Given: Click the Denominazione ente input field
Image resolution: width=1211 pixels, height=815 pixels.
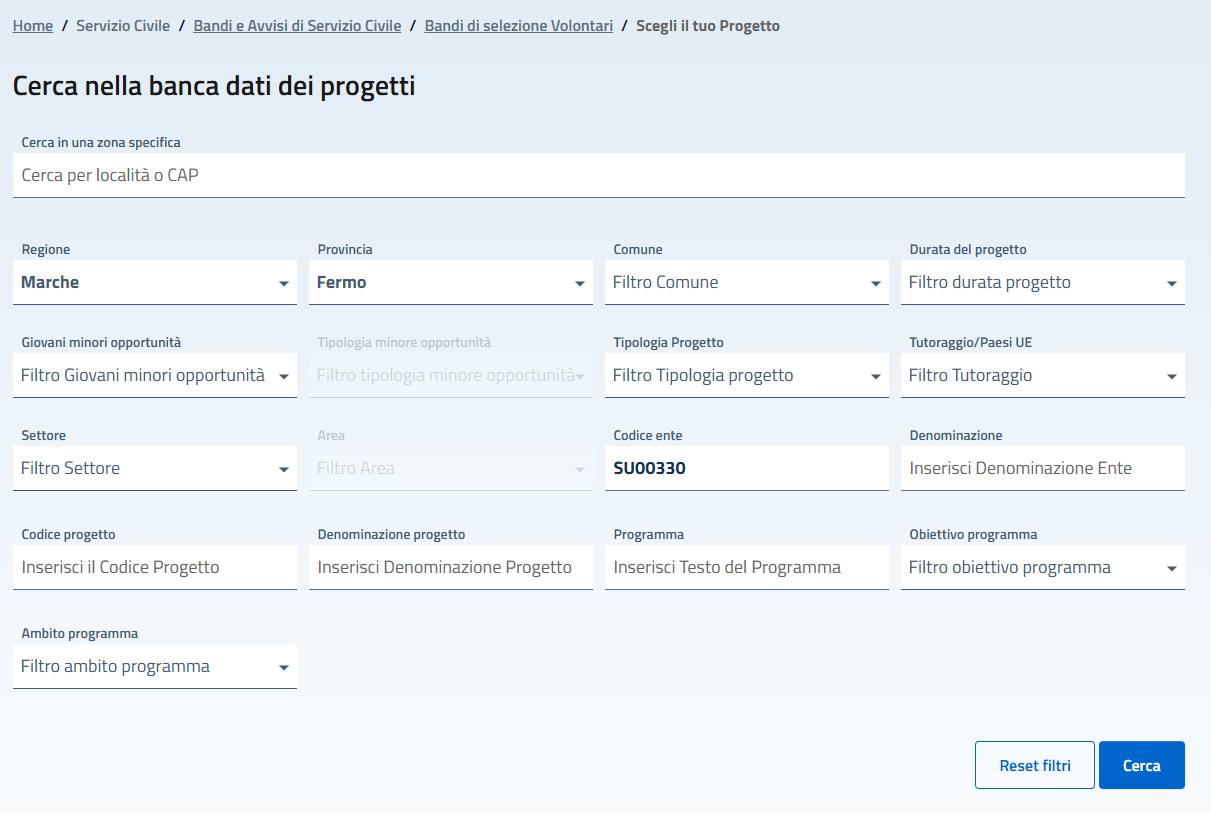Looking at the screenshot, I should pos(1042,469).
